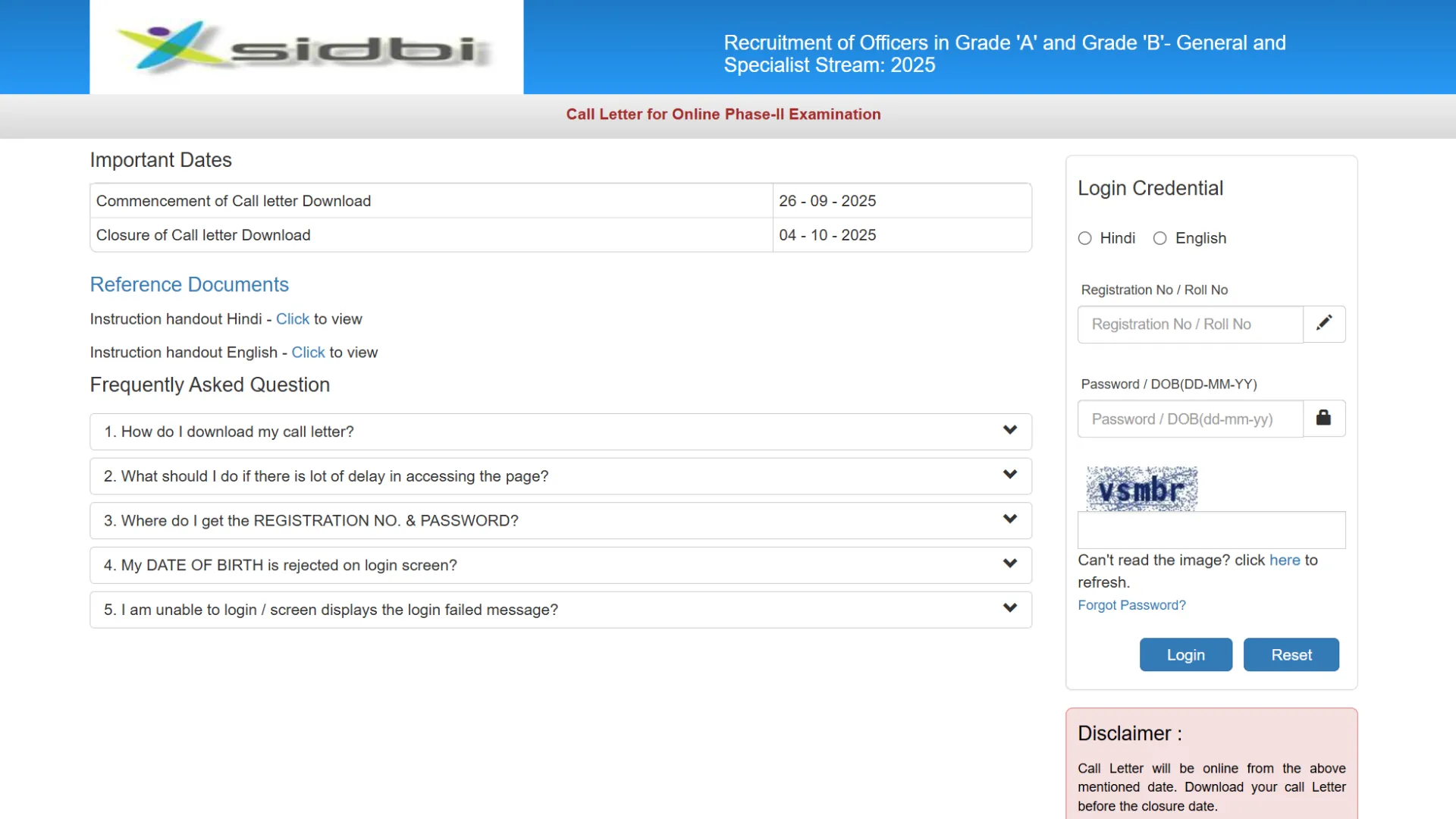Open the English instruction handout Click link

[308, 353]
